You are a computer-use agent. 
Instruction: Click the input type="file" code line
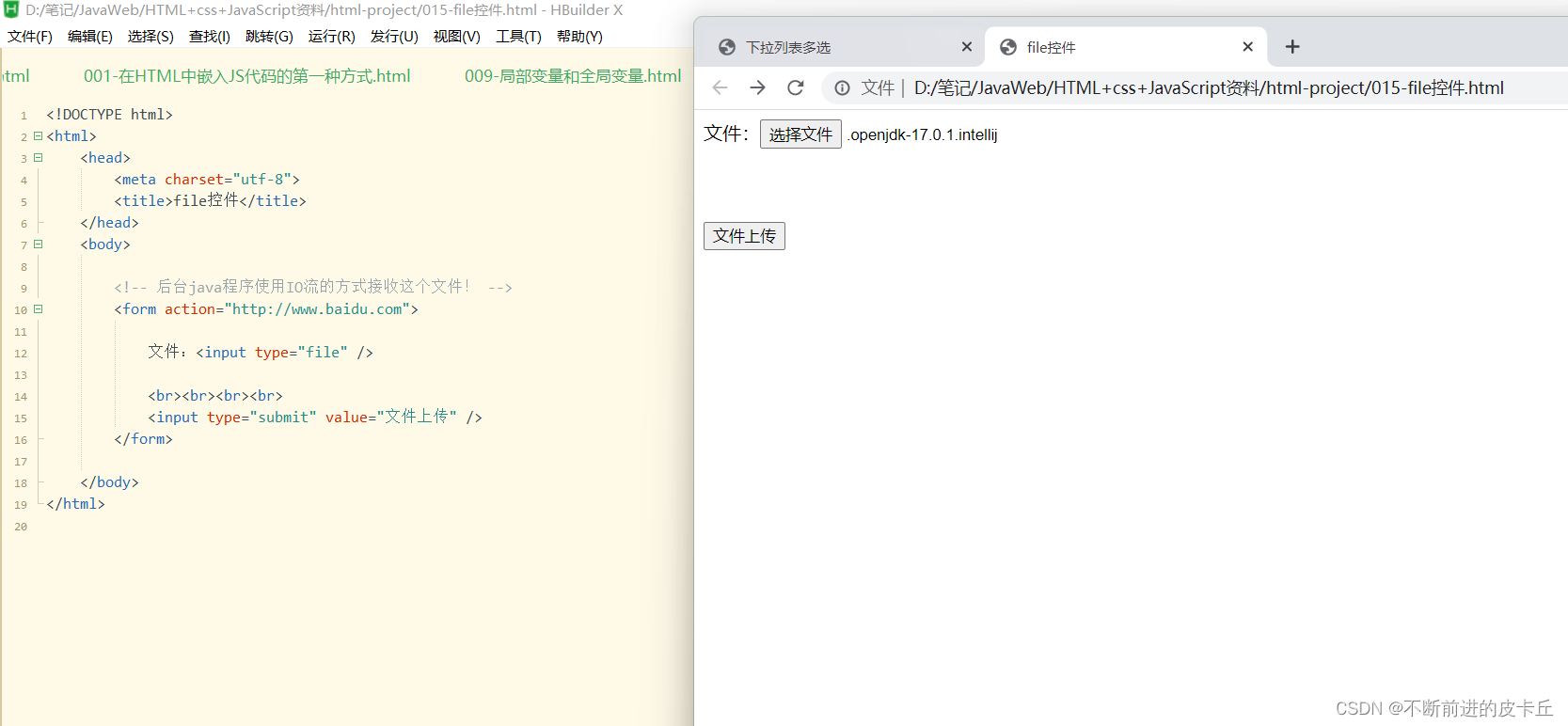point(261,353)
